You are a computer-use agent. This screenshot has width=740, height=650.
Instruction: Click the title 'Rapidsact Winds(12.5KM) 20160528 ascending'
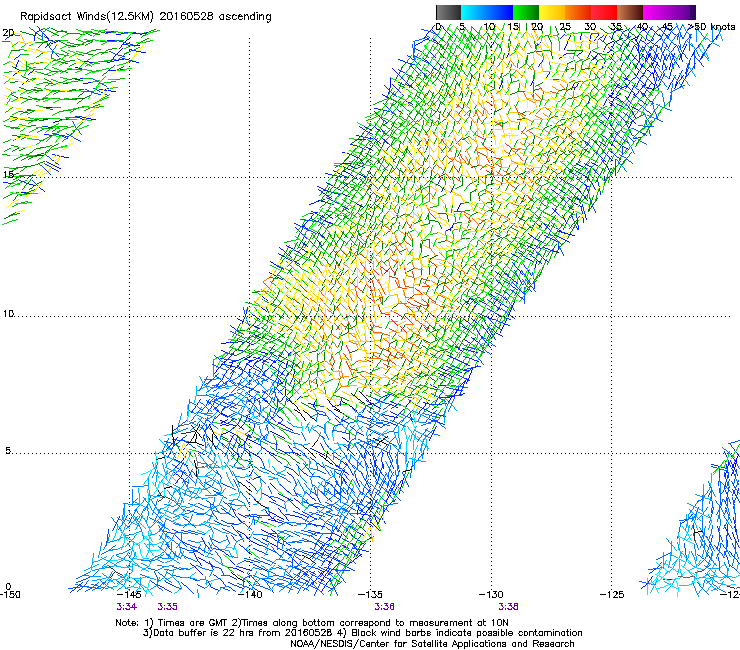146,17
